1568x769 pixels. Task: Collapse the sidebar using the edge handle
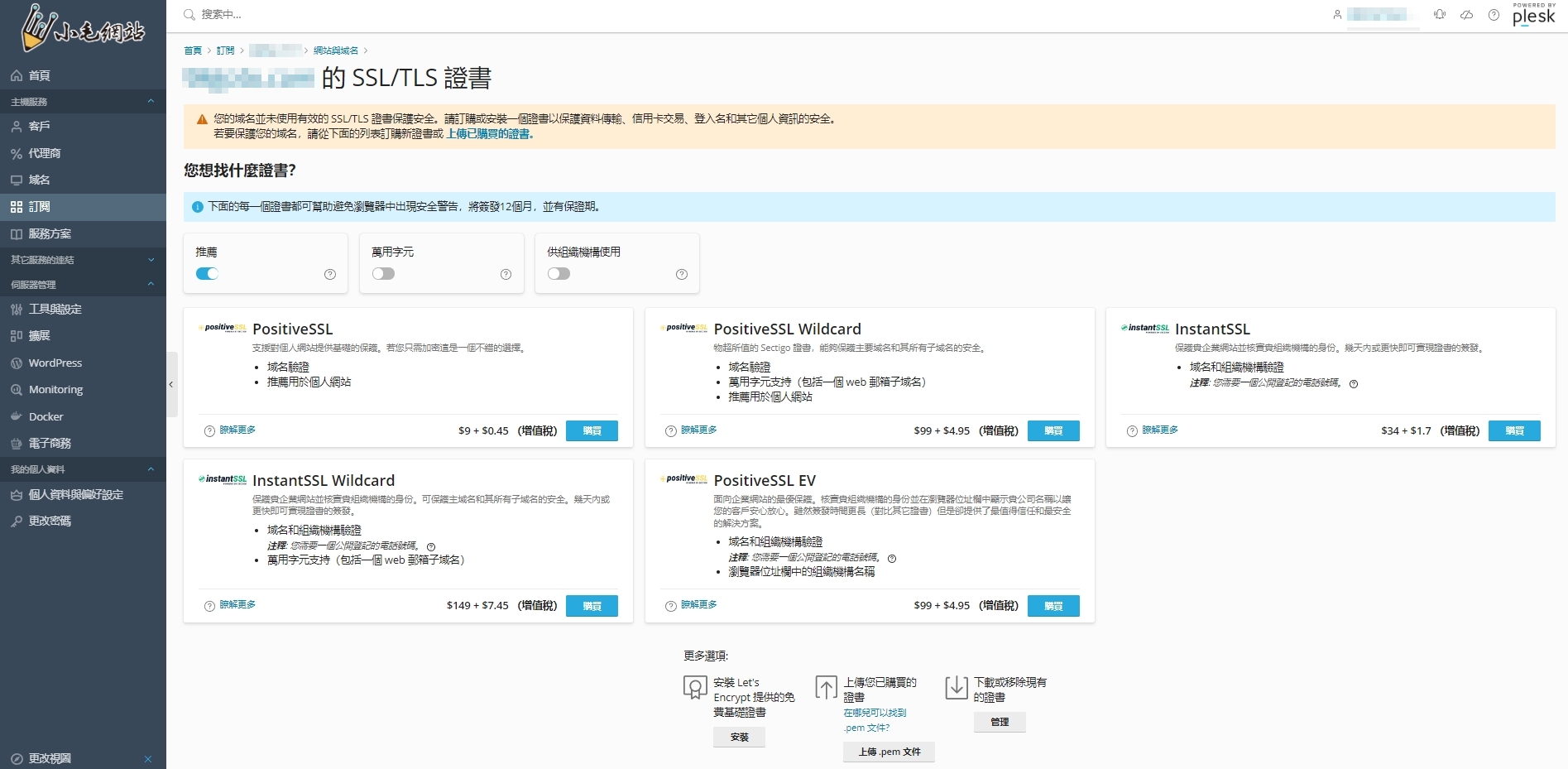tap(171, 385)
